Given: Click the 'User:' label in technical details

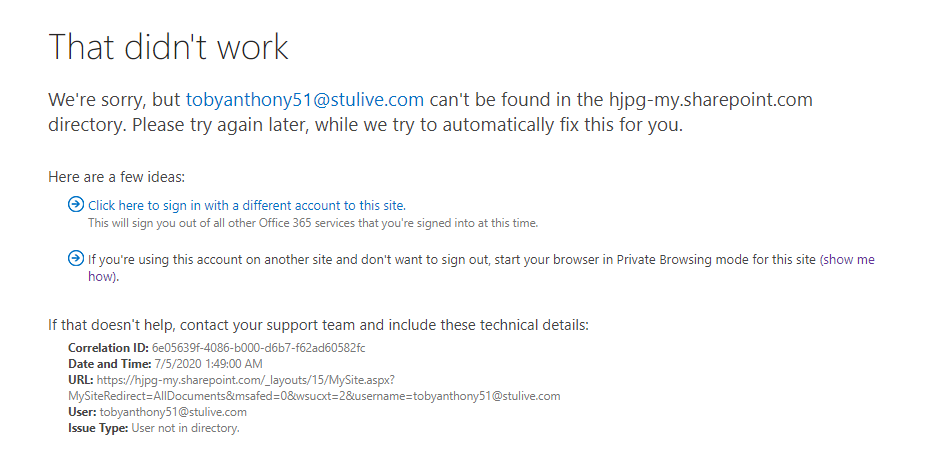Looking at the screenshot, I should tap(82, 412).
